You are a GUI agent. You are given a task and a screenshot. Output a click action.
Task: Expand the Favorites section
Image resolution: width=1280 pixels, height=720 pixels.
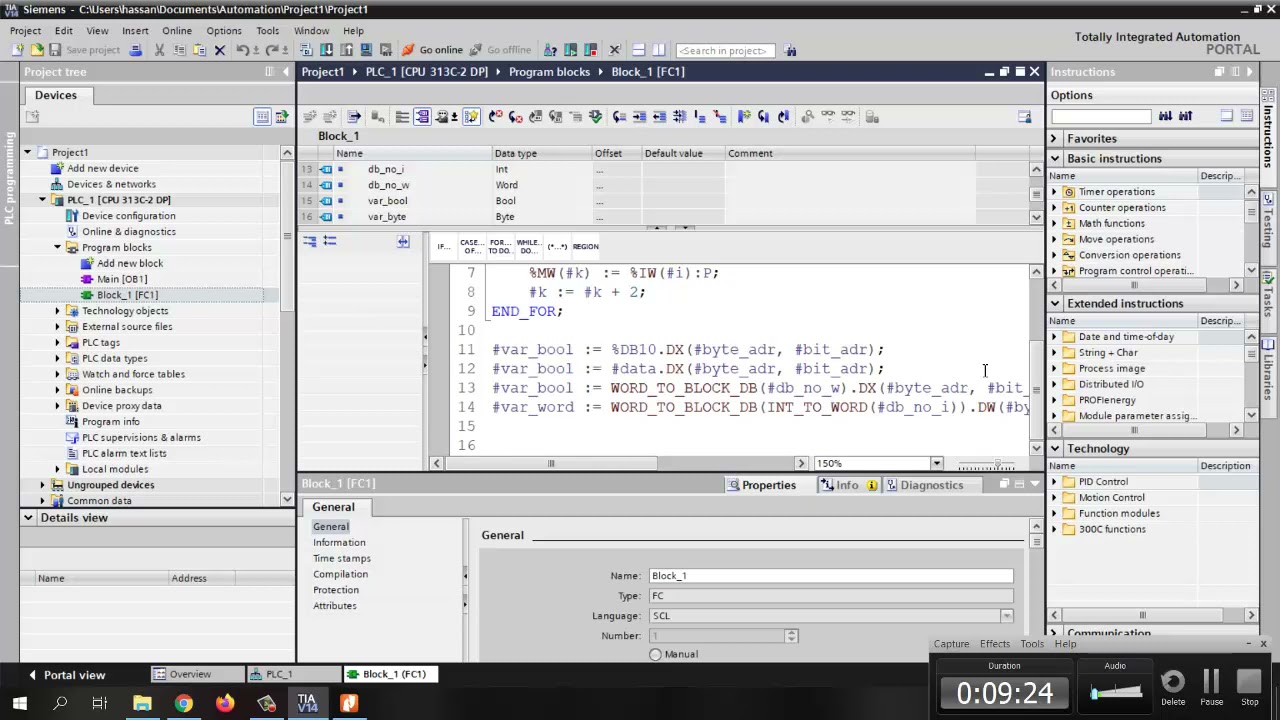pos(1054,138)
